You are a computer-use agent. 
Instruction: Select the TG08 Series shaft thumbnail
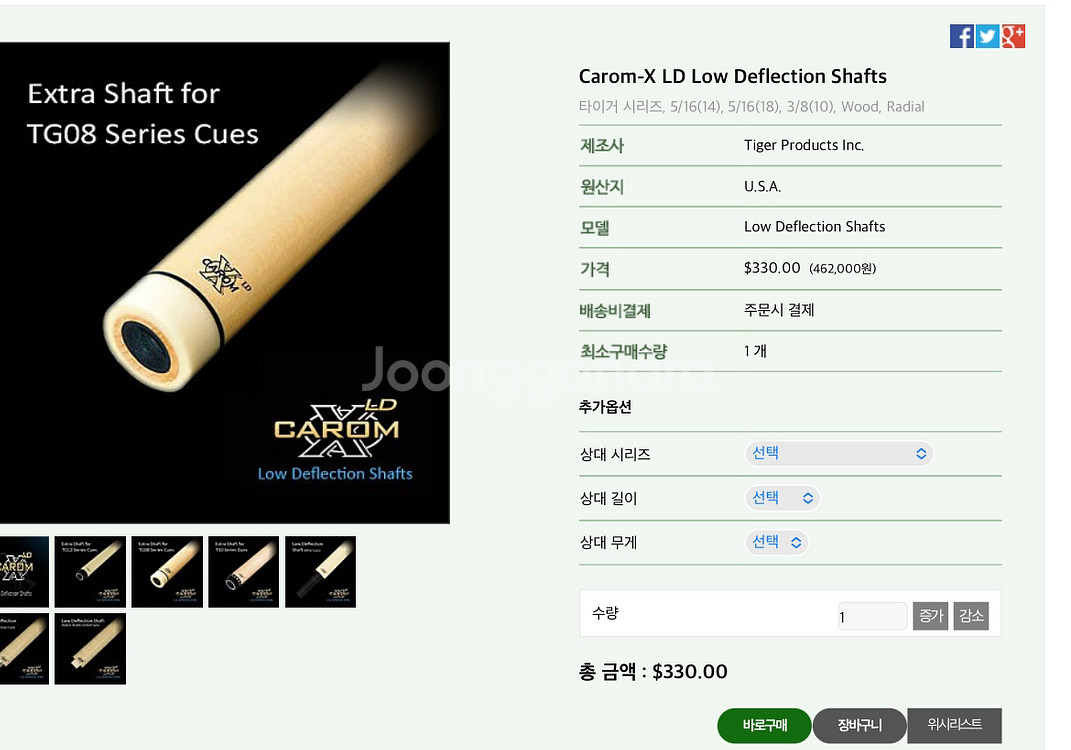tap(167, 572)
